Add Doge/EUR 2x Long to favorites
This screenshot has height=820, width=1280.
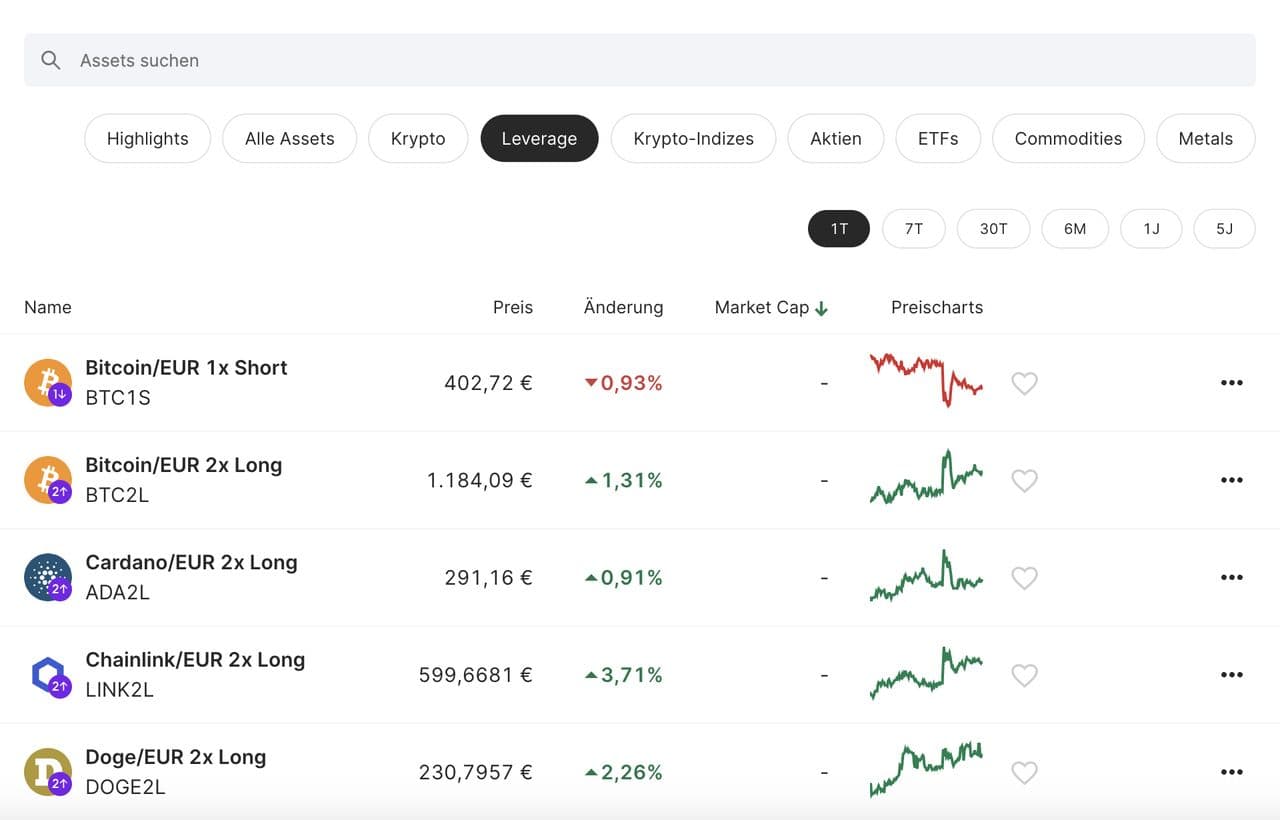(x=1024, y=772)
